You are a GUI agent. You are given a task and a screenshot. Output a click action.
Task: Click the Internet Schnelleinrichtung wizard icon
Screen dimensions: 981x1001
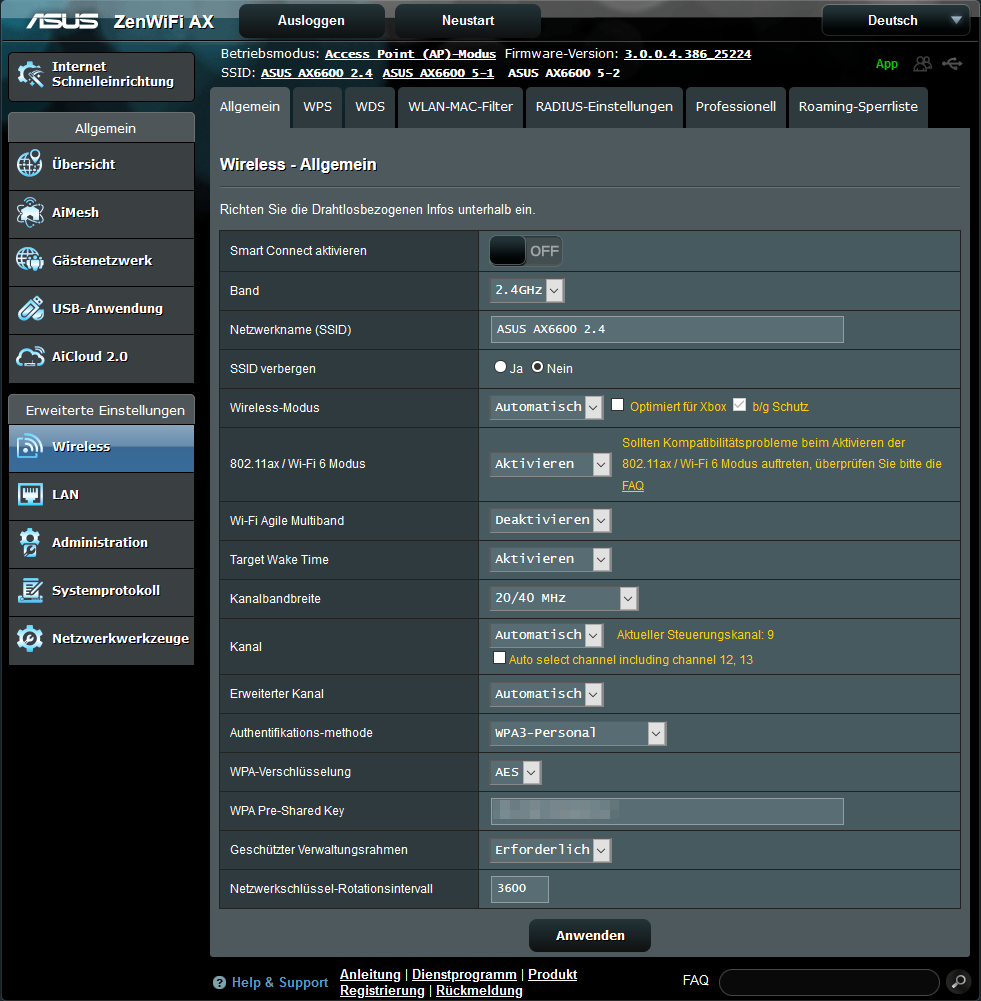30,74
